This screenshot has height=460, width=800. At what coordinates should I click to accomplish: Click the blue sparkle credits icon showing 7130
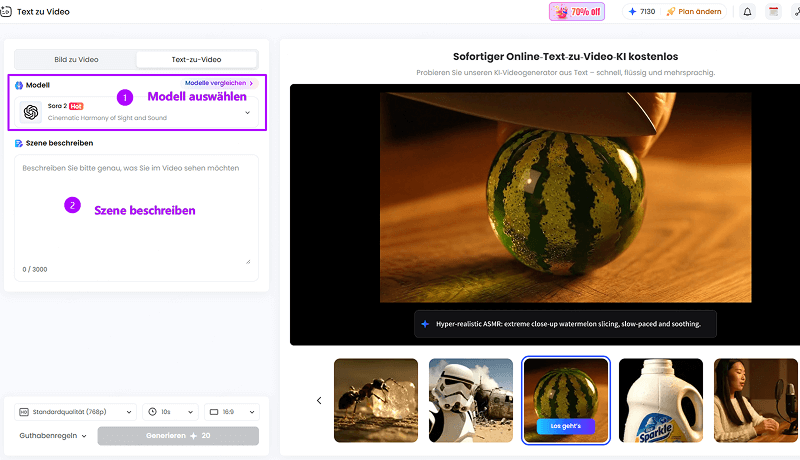pos(635,12)
